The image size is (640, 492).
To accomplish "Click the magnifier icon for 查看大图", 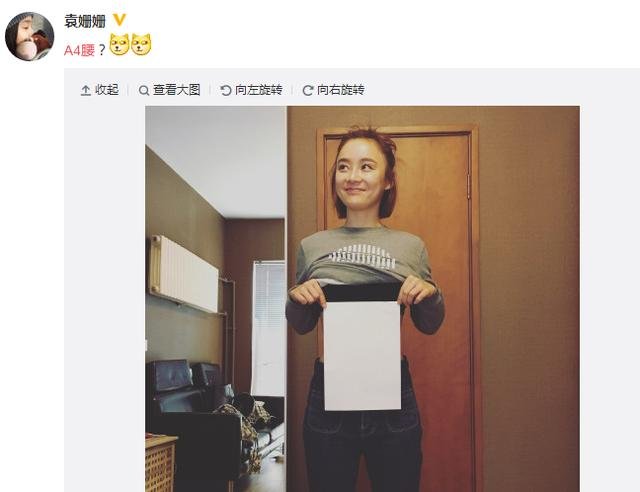I will 144,90.
